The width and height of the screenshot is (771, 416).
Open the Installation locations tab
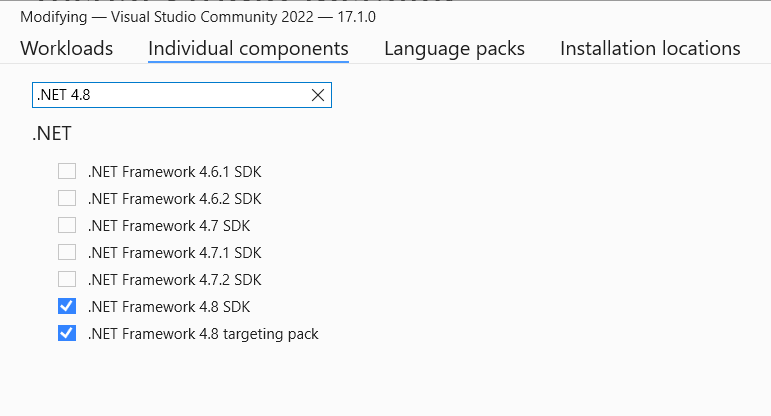click(x=650, y=48)
